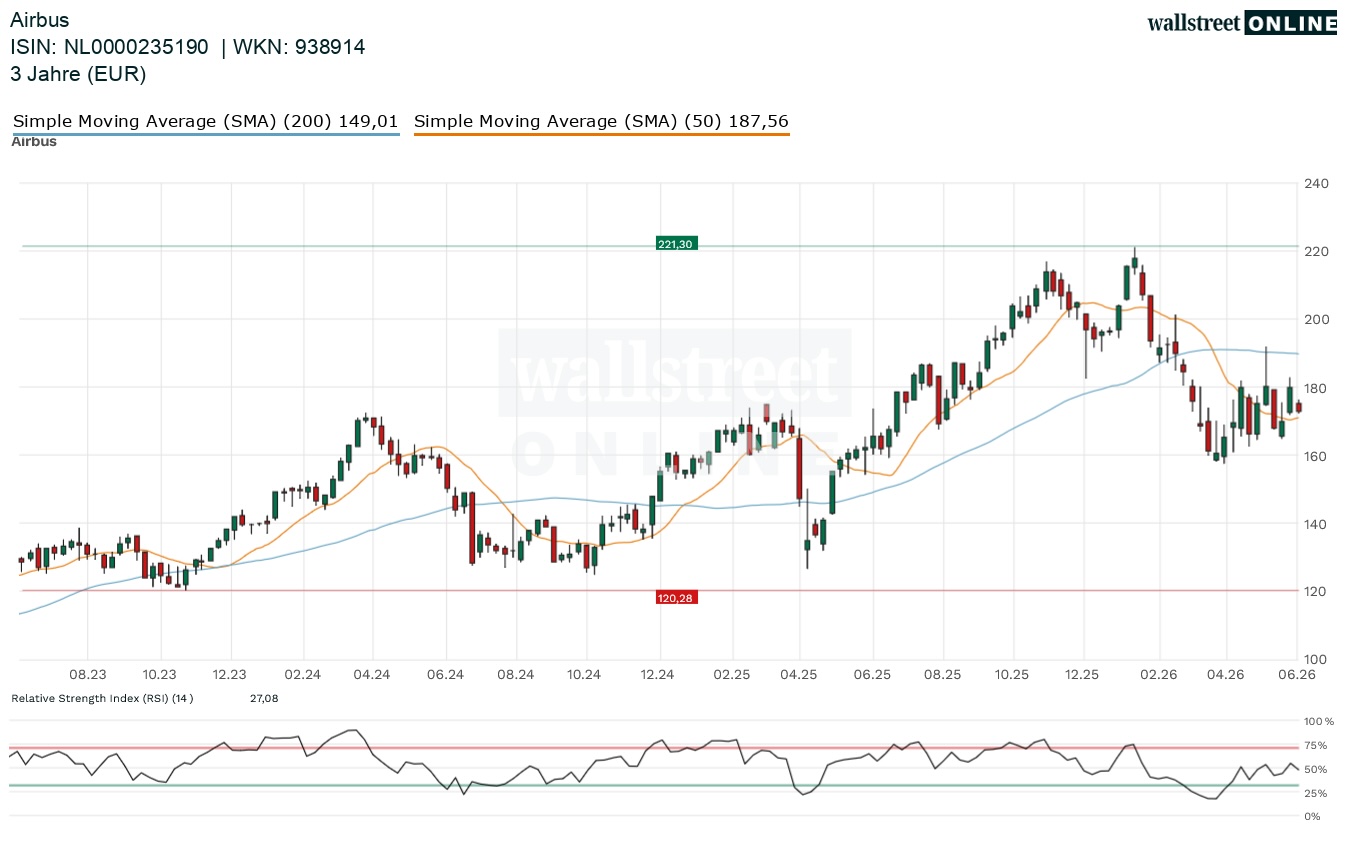The width and height of the screenshot is (1349, 843).
Task: Click the 06.25 date axis label
Action: click(x=872, y=675)
